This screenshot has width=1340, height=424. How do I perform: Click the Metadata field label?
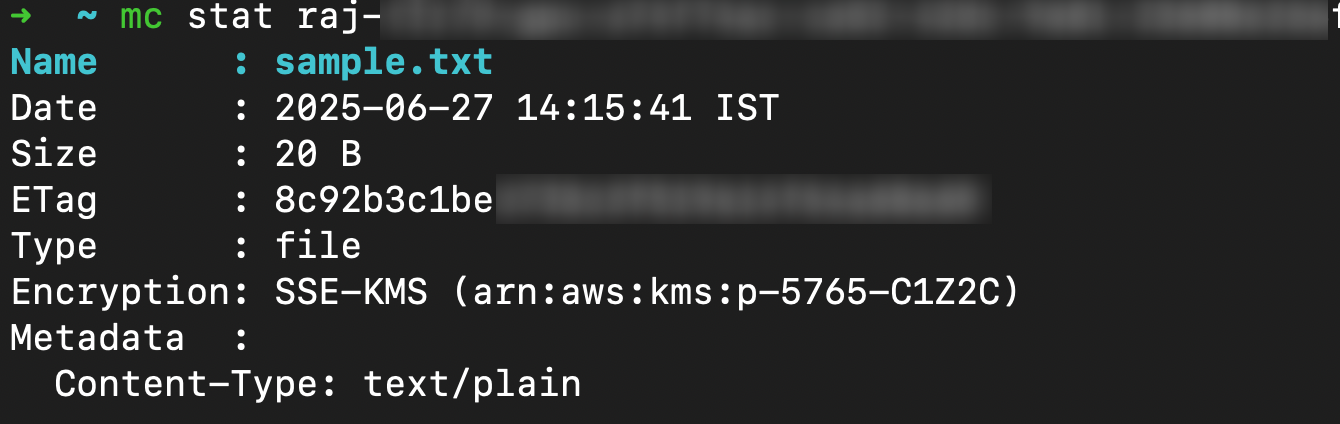tap(97, 338)
